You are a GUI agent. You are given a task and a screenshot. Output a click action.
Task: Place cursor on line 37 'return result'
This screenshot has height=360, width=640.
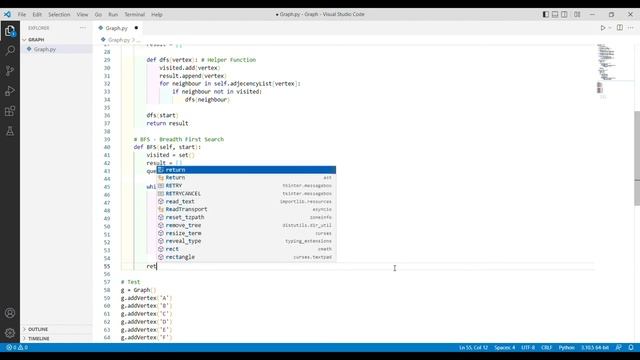167,123
